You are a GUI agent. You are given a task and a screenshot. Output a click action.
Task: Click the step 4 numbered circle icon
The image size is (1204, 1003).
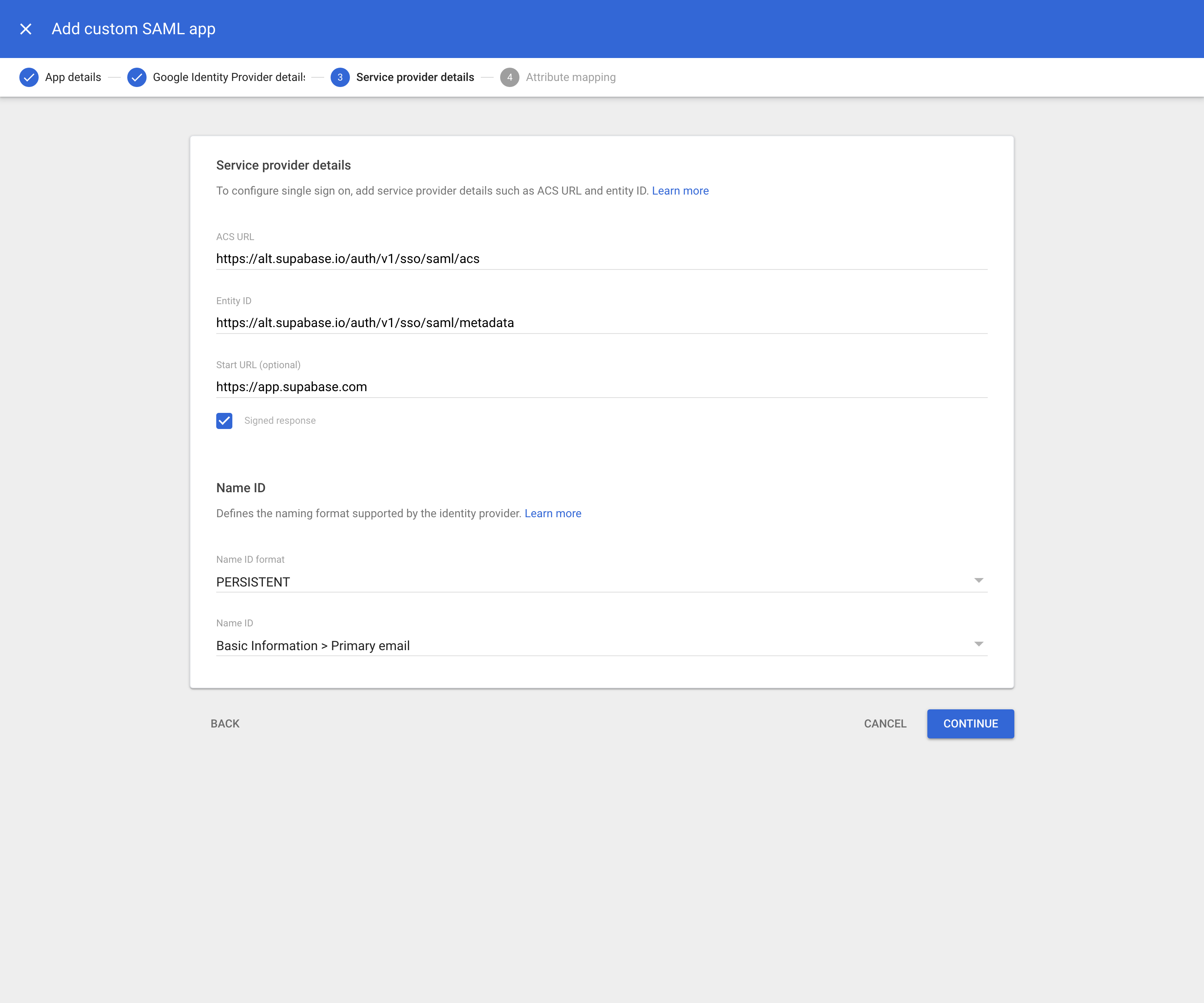pos(510,77)
